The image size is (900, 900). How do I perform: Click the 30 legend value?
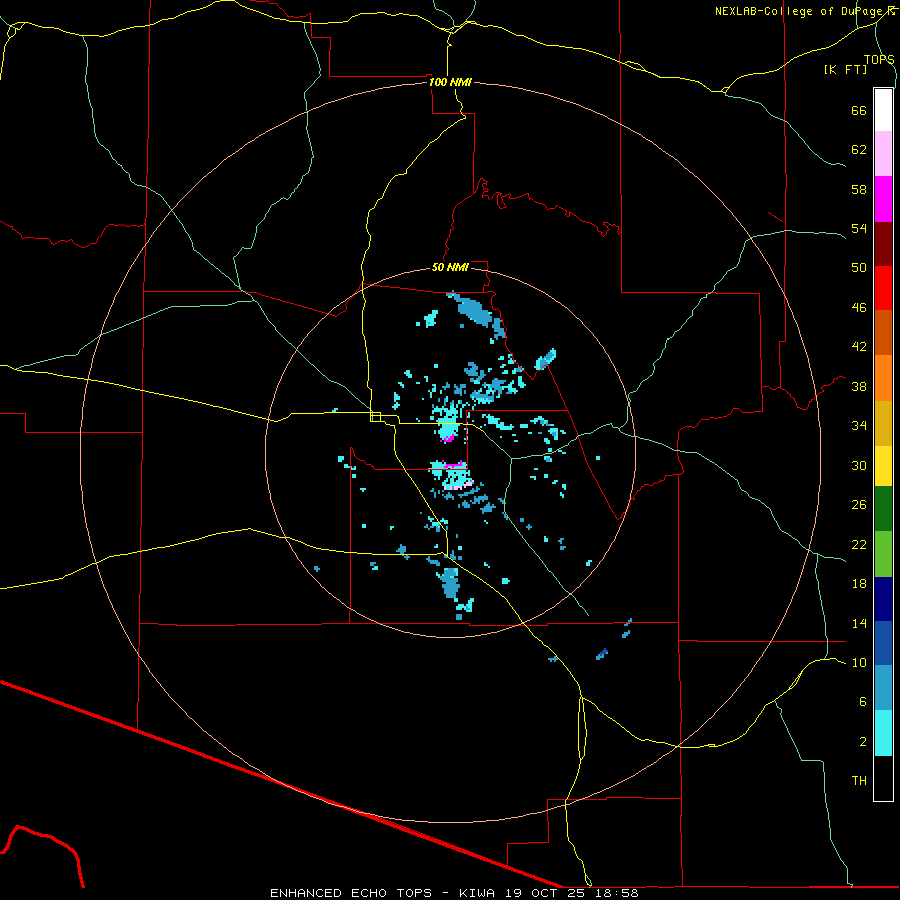tap(859, 465)
